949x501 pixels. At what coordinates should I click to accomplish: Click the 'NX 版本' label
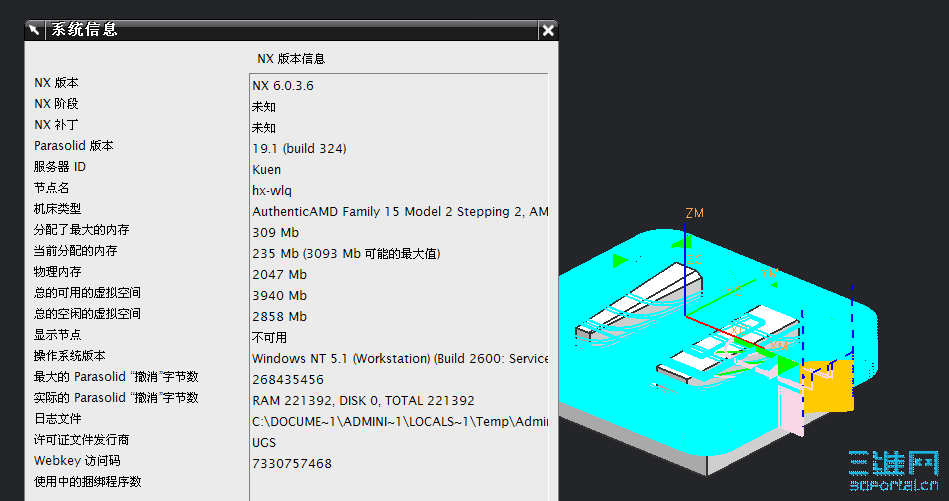[56, 83]
